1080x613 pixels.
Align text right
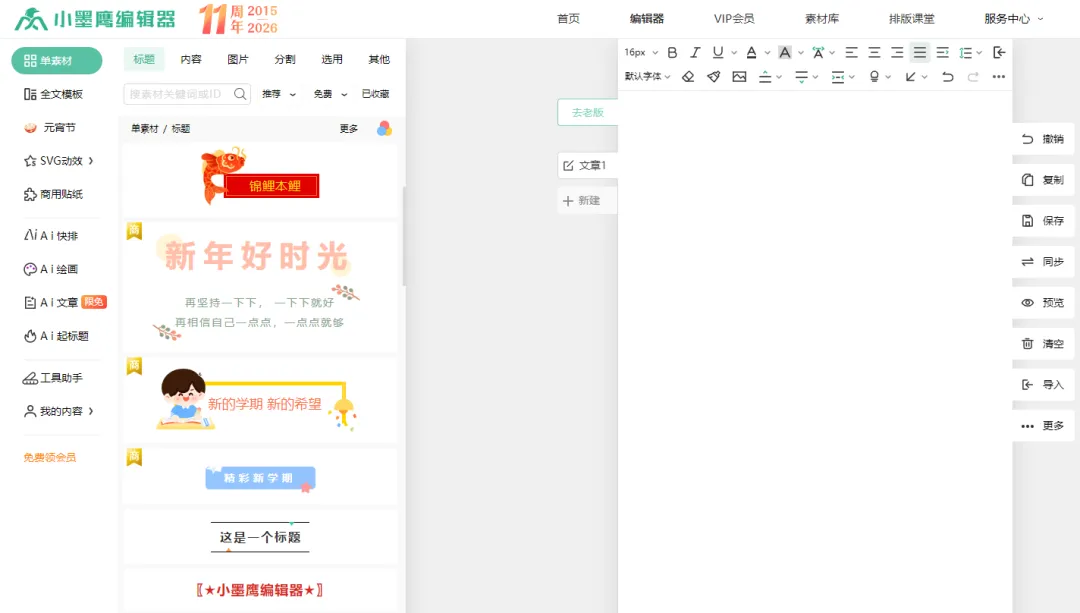coord(897,52)
